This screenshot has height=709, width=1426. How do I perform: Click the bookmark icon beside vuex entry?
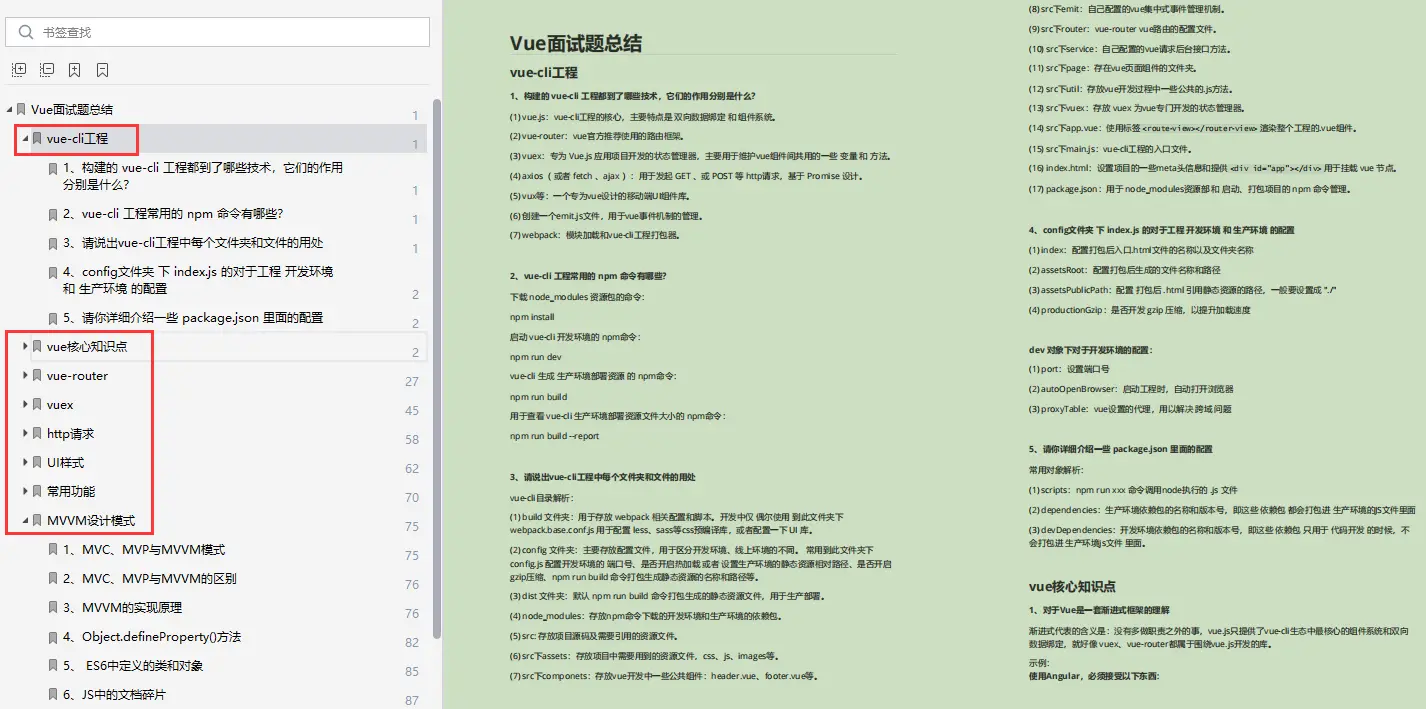pos(35,406)
